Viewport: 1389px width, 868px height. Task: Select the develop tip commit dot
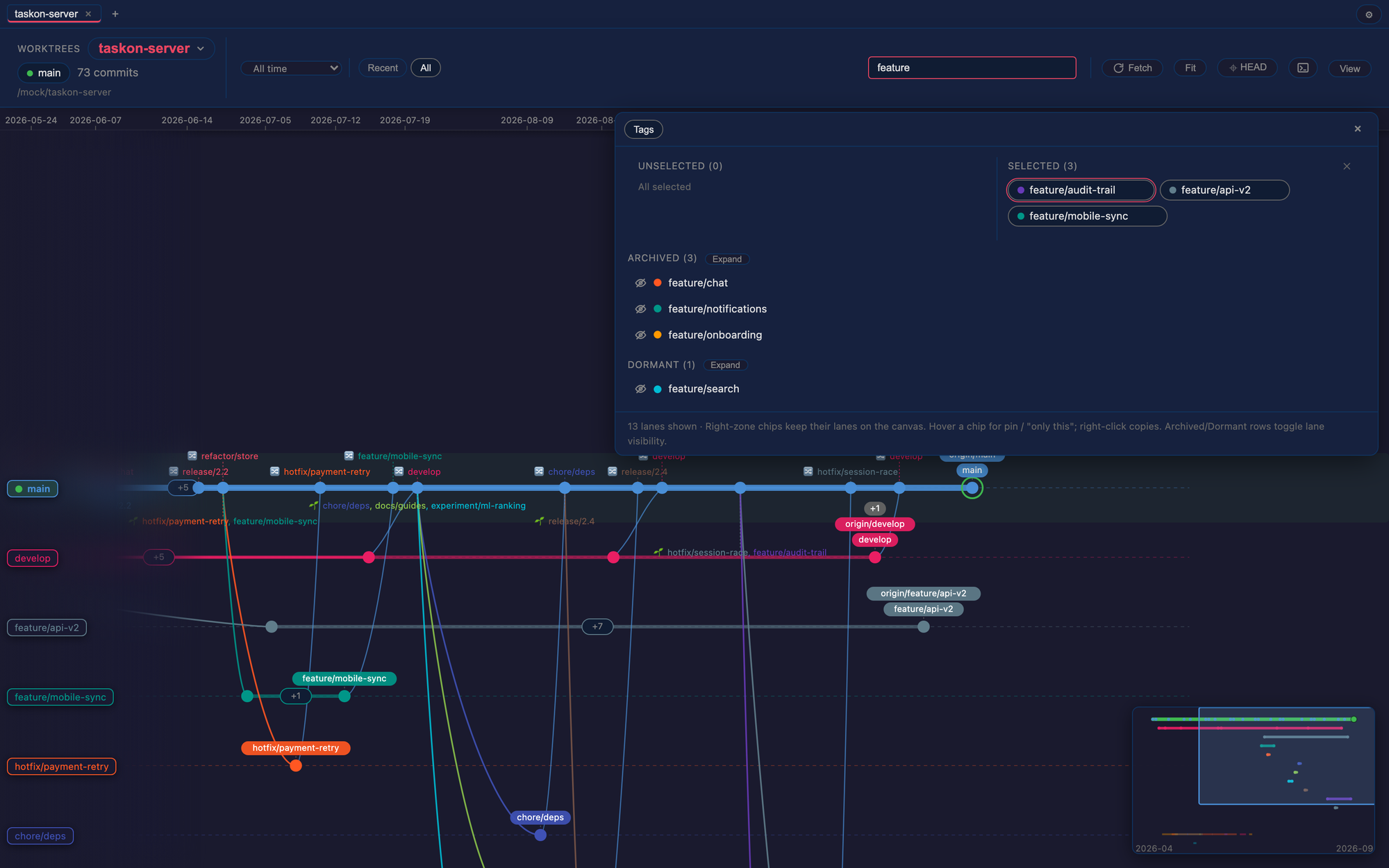(875, 557)
